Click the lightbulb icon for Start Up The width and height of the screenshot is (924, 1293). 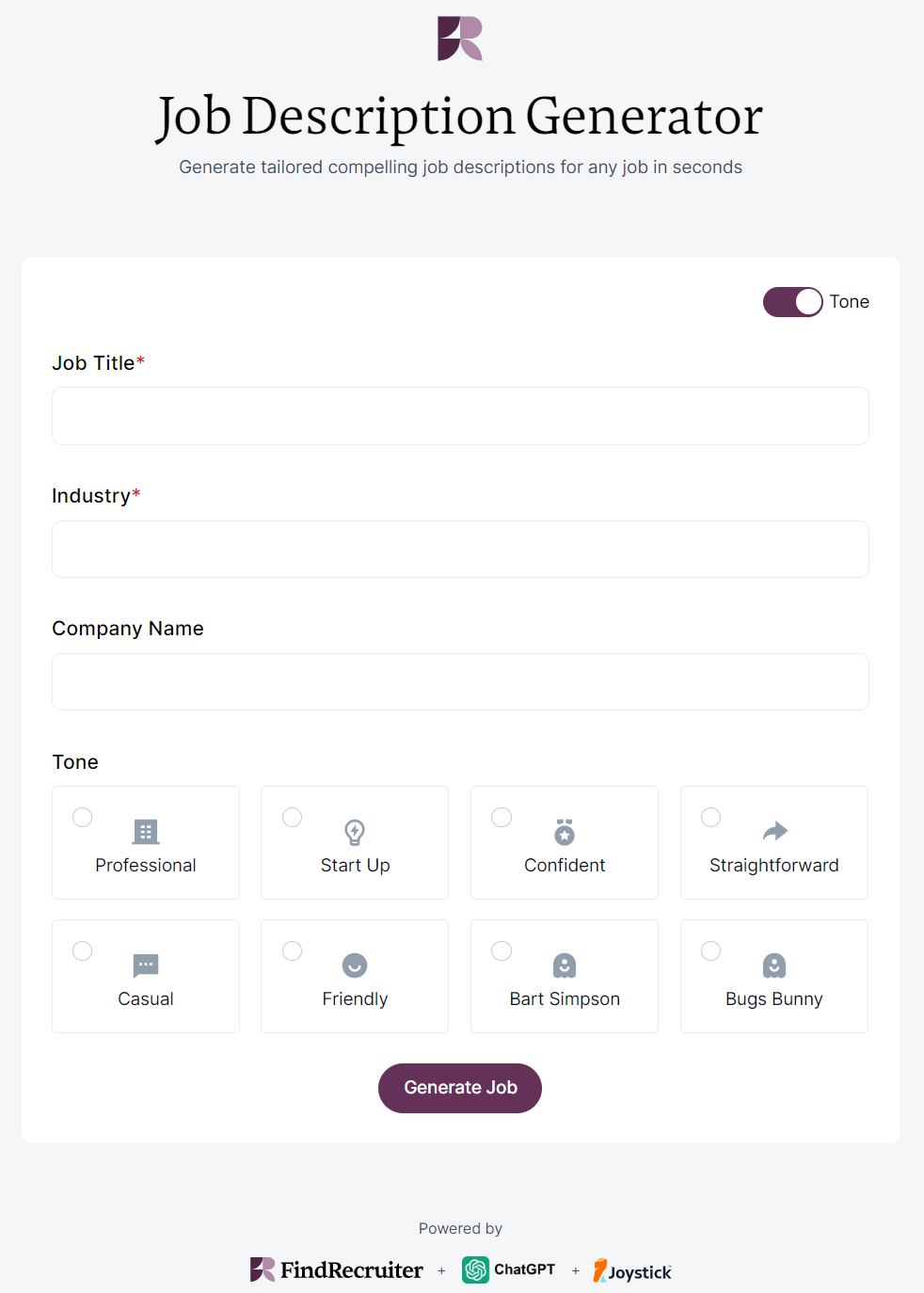(x=355, y=832)
